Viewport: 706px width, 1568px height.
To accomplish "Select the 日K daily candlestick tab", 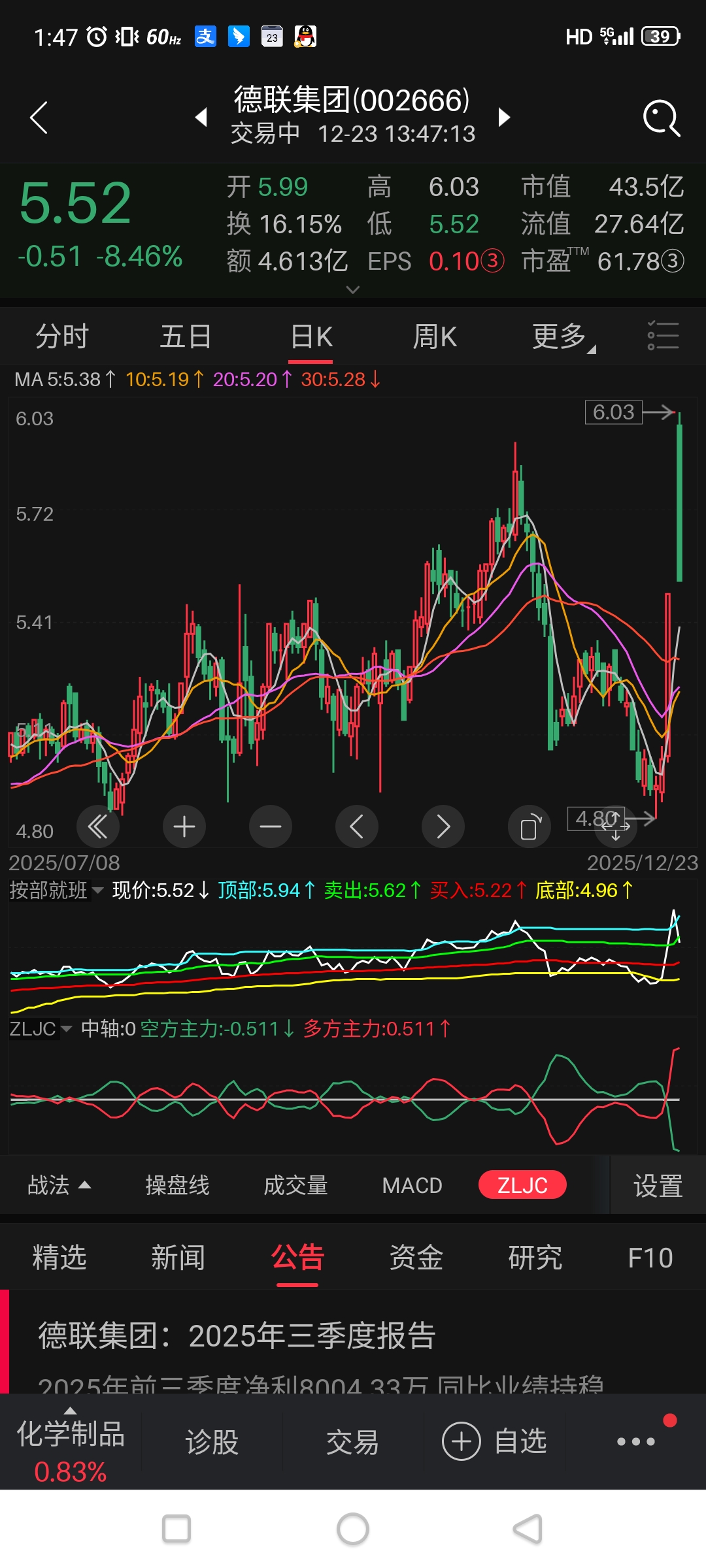I will [x=311, y=337].
